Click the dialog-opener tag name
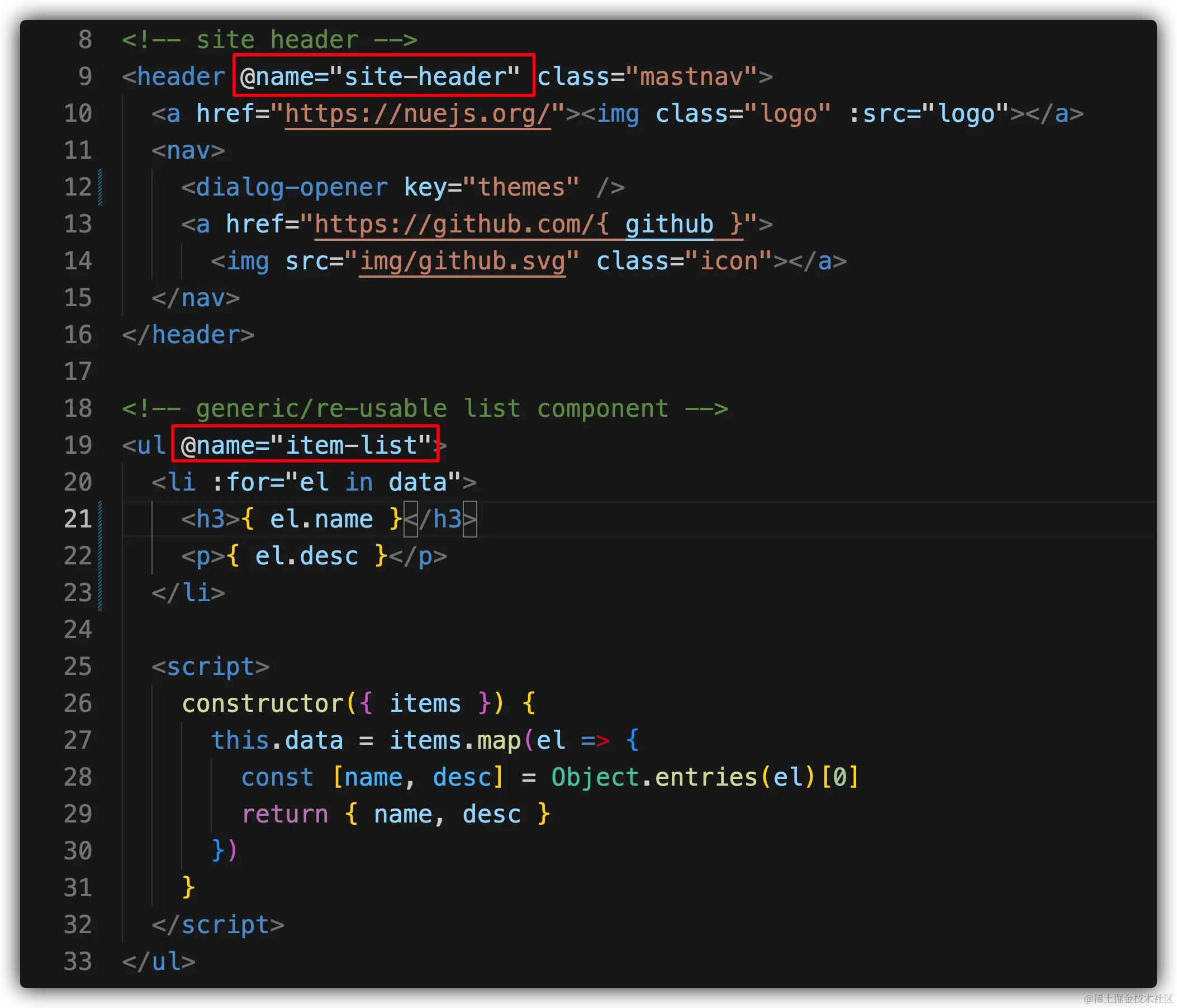 pyautogui.click(x=291, y=187)
